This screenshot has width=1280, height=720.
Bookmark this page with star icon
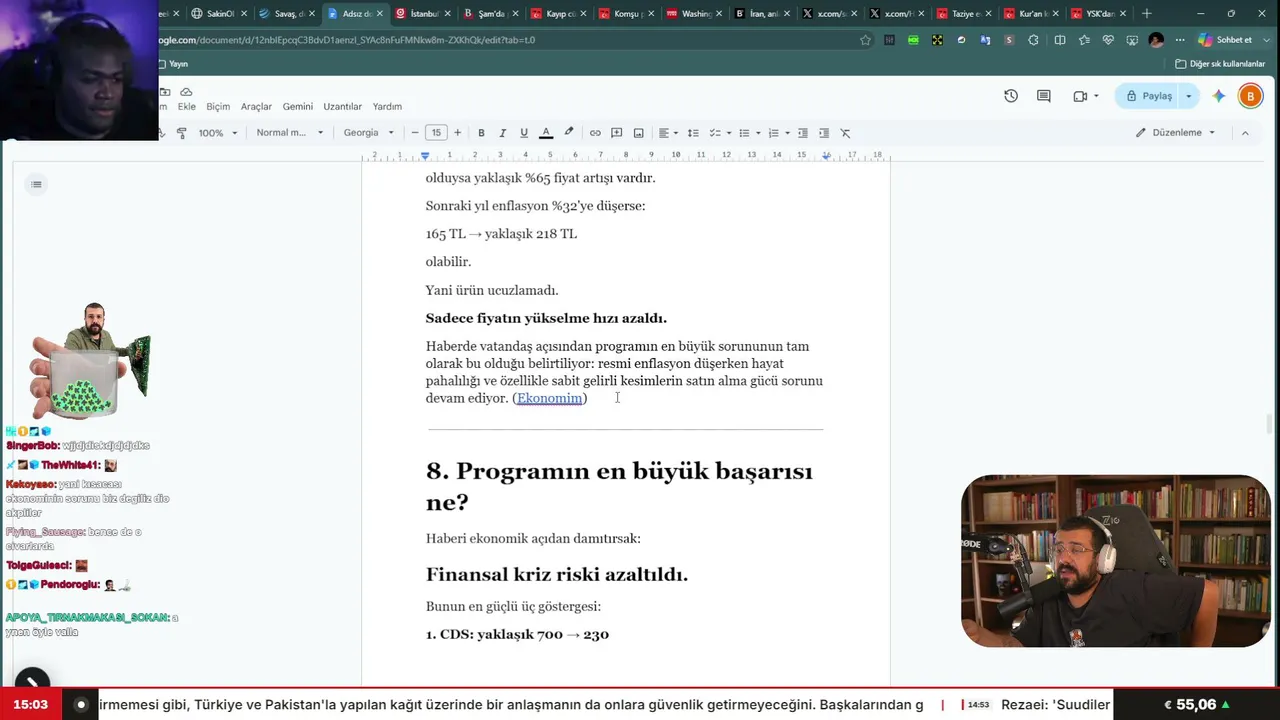[865, 40]
